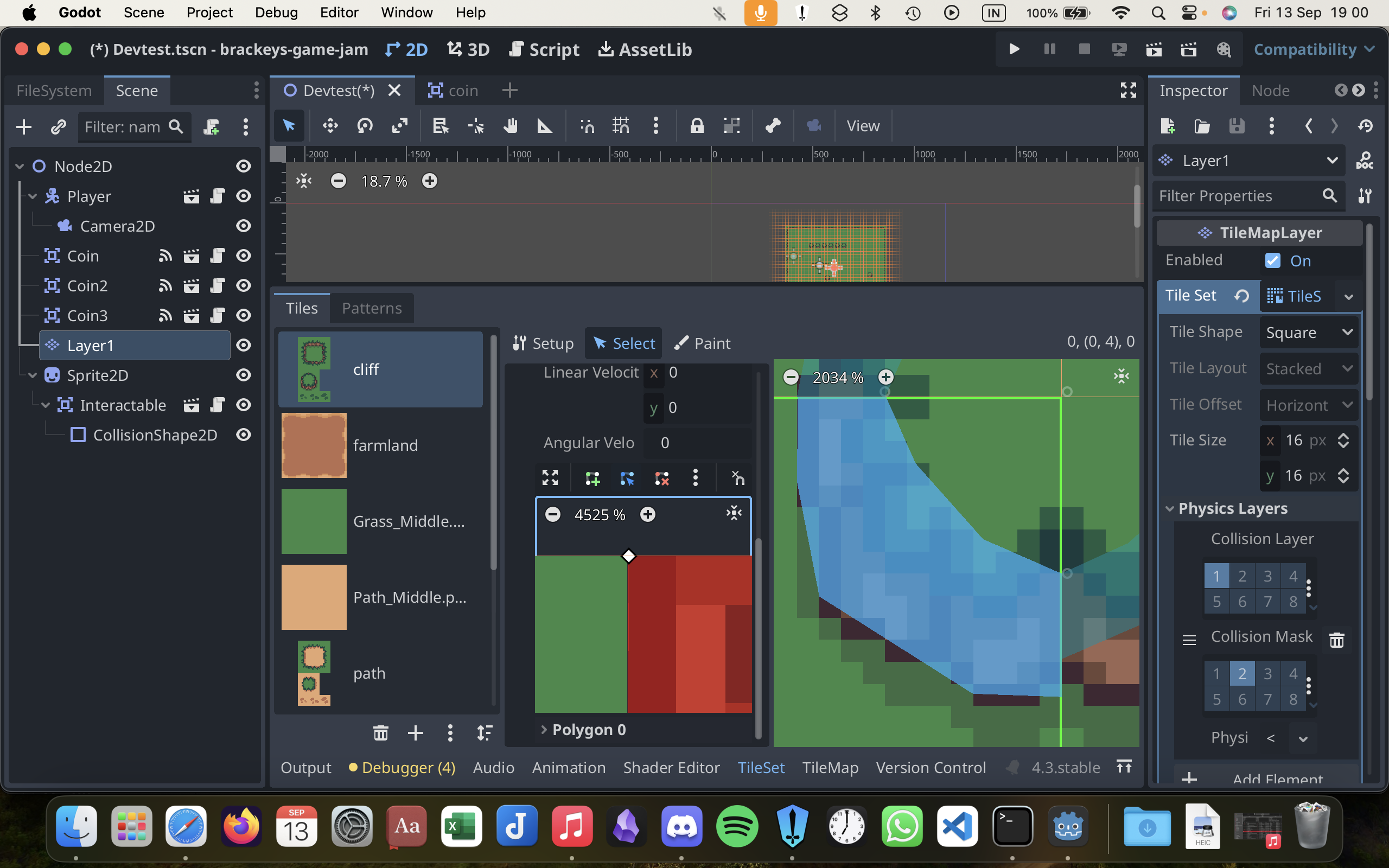The height and width of the screenshot is (868, 1389).
Task: Show signals icon for Coin3 node
Action: 165,316
